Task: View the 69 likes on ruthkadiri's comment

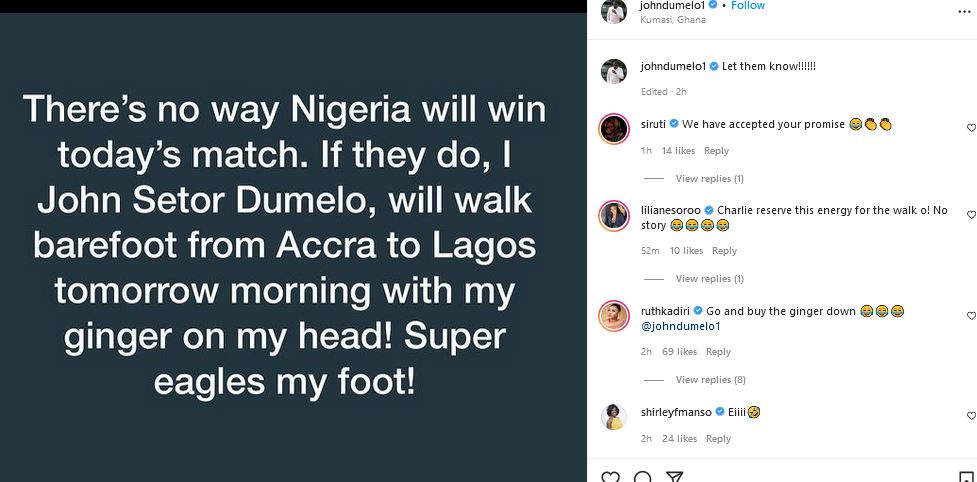Action: pyautogui.click(x=679, y=352)
